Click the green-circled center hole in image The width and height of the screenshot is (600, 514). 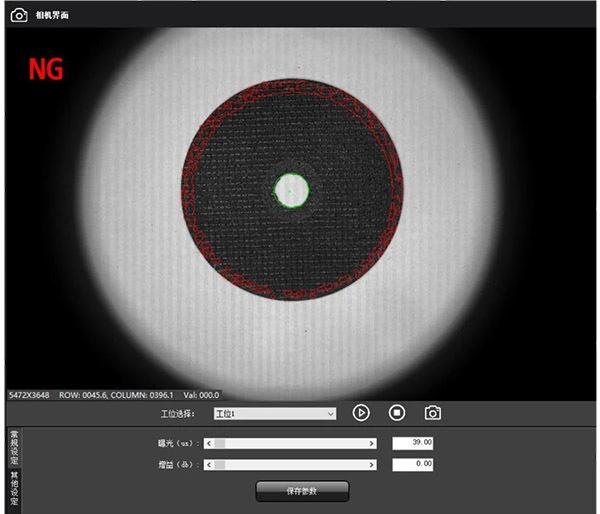[291, 191]
